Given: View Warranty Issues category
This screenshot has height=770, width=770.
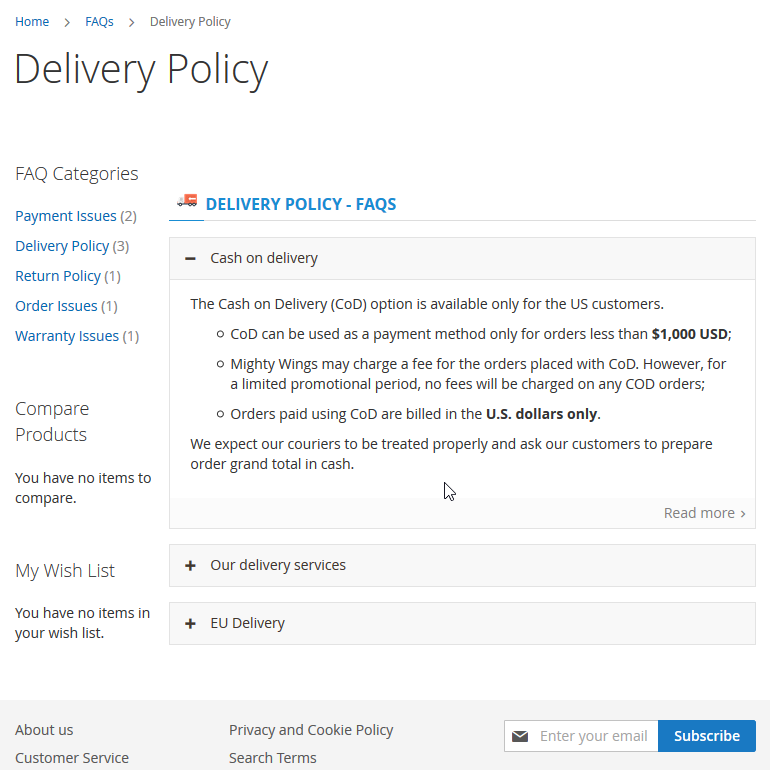Looking at the screenshot, I should click(67, 336).
